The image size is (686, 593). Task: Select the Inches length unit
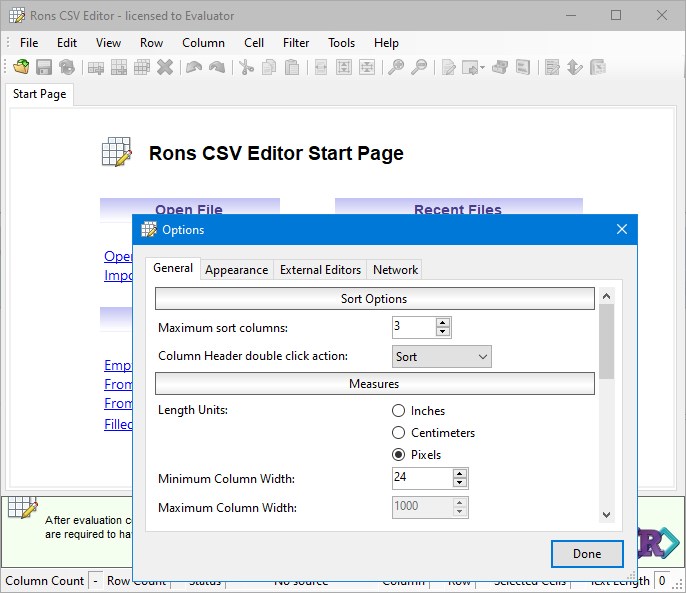(x=399, y=411)
